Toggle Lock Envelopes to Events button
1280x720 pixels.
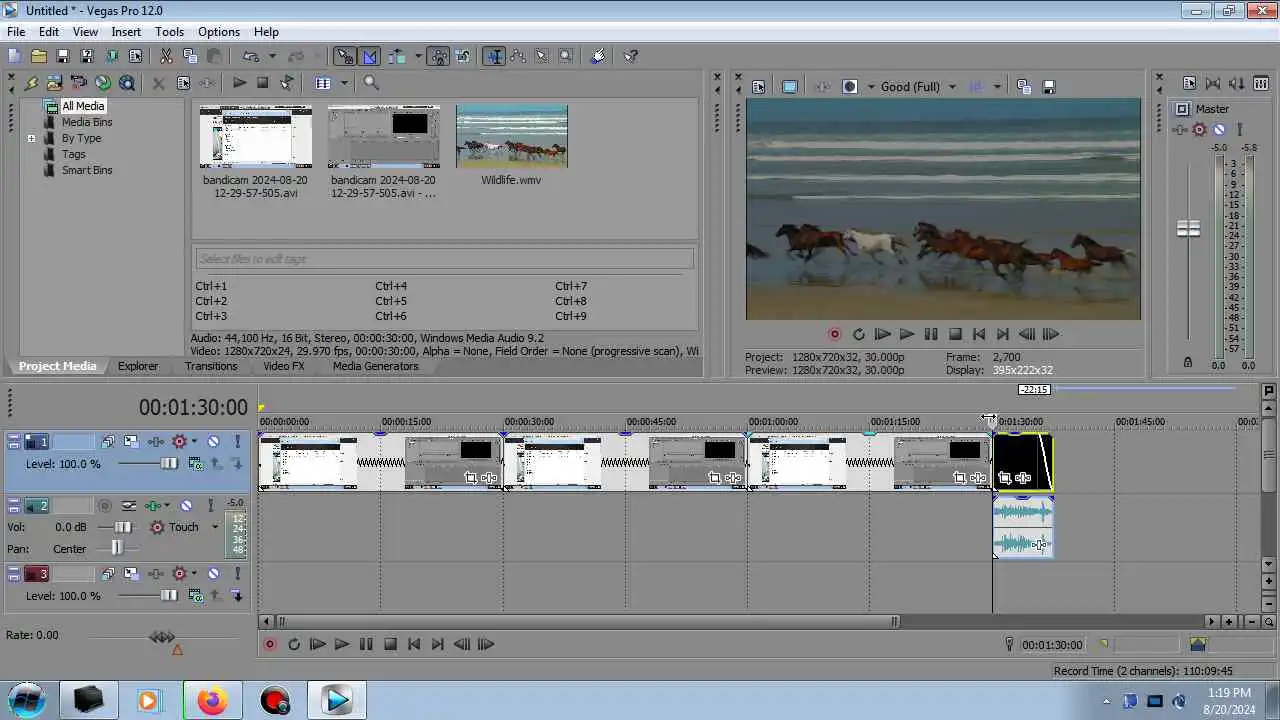[x=438, y=56]
